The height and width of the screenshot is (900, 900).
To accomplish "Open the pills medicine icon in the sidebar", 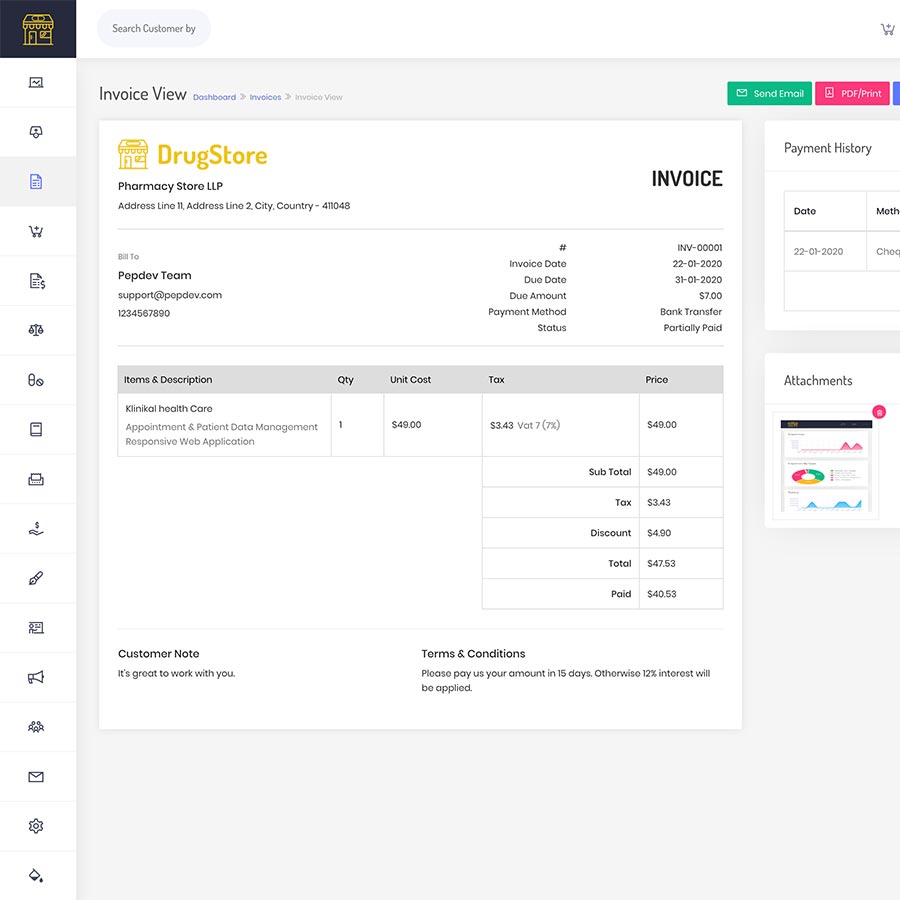I will [x=37, y=380].
